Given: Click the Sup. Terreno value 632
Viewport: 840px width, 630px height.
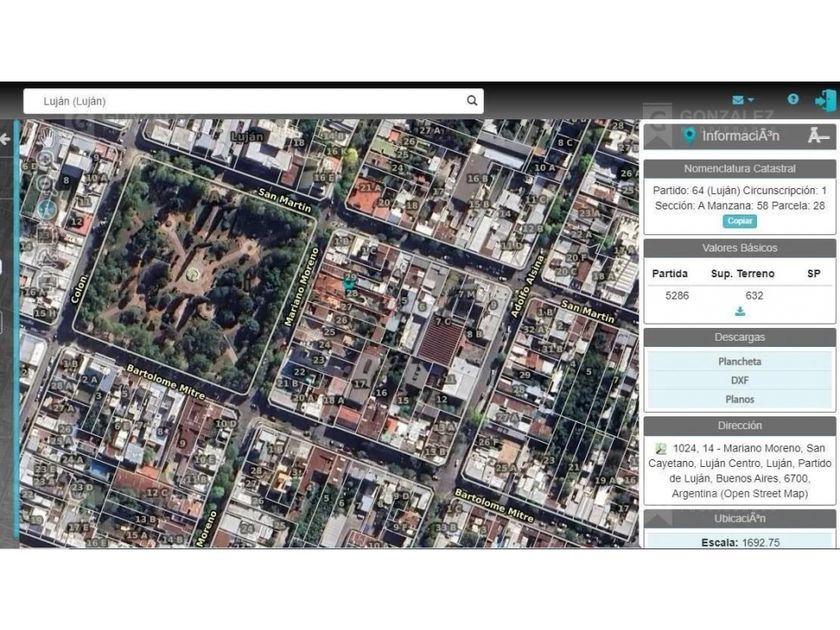Looking at the screenshot, I should [x=754, y=296].
